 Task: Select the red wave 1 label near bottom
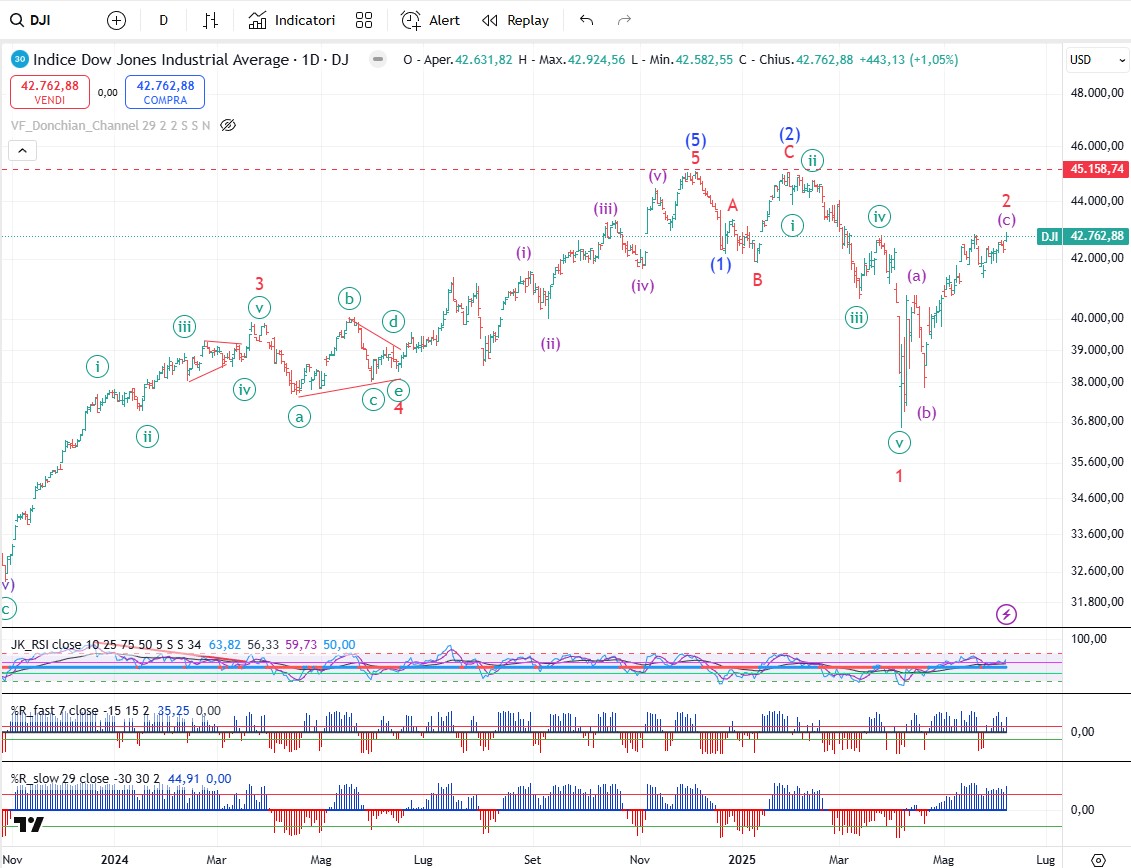[x=899, y=475]
